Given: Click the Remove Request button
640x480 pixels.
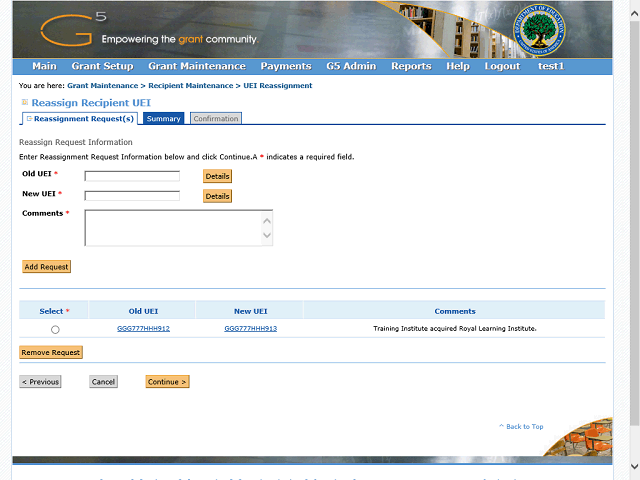Looking at the screenshot, I should [x=51, y=352].
